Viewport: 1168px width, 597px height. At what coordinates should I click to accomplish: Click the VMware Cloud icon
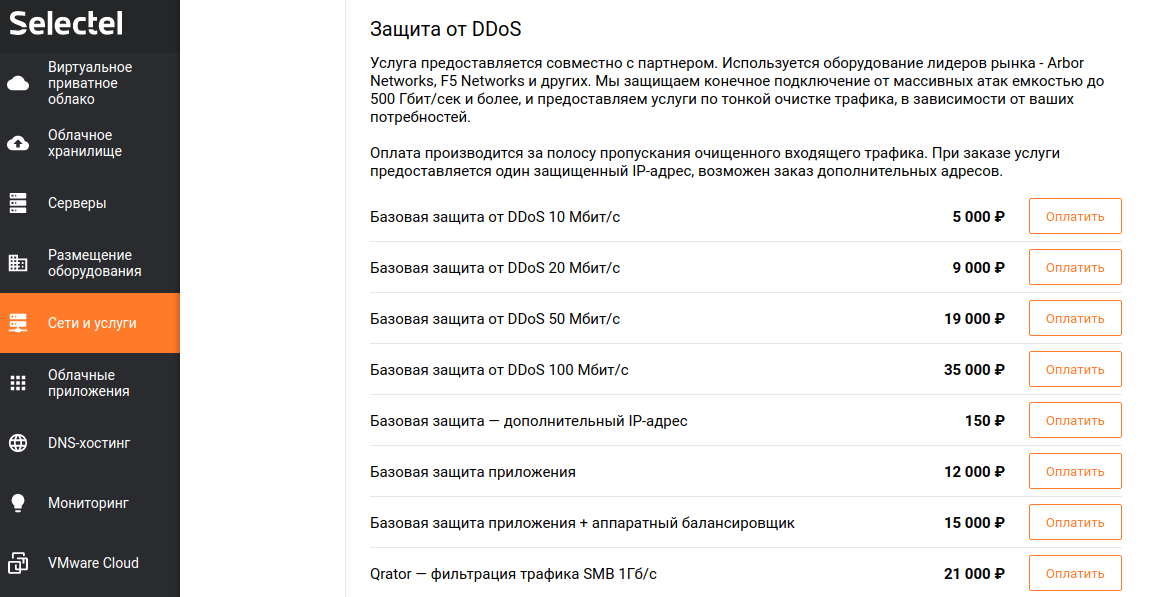click(x=18, y=563)
